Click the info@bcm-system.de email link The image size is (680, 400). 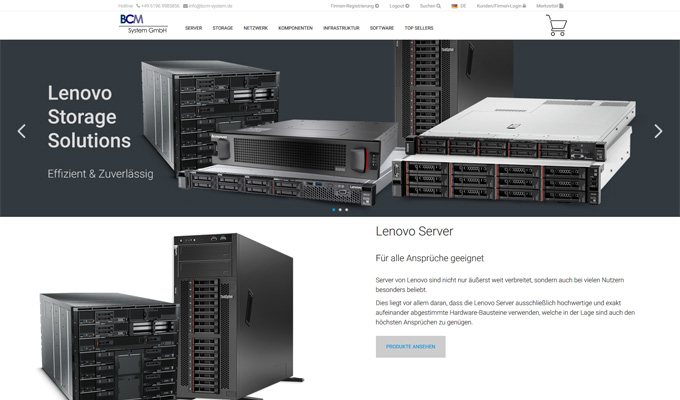tap(207, 6)
